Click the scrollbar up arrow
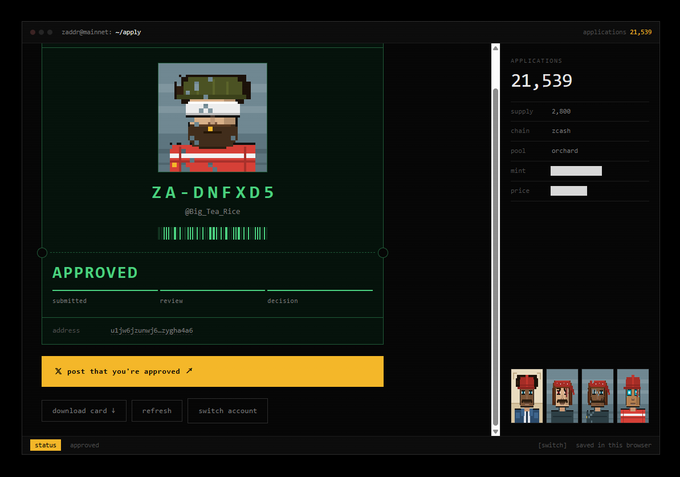680x477 pixels. click(495, 48)
